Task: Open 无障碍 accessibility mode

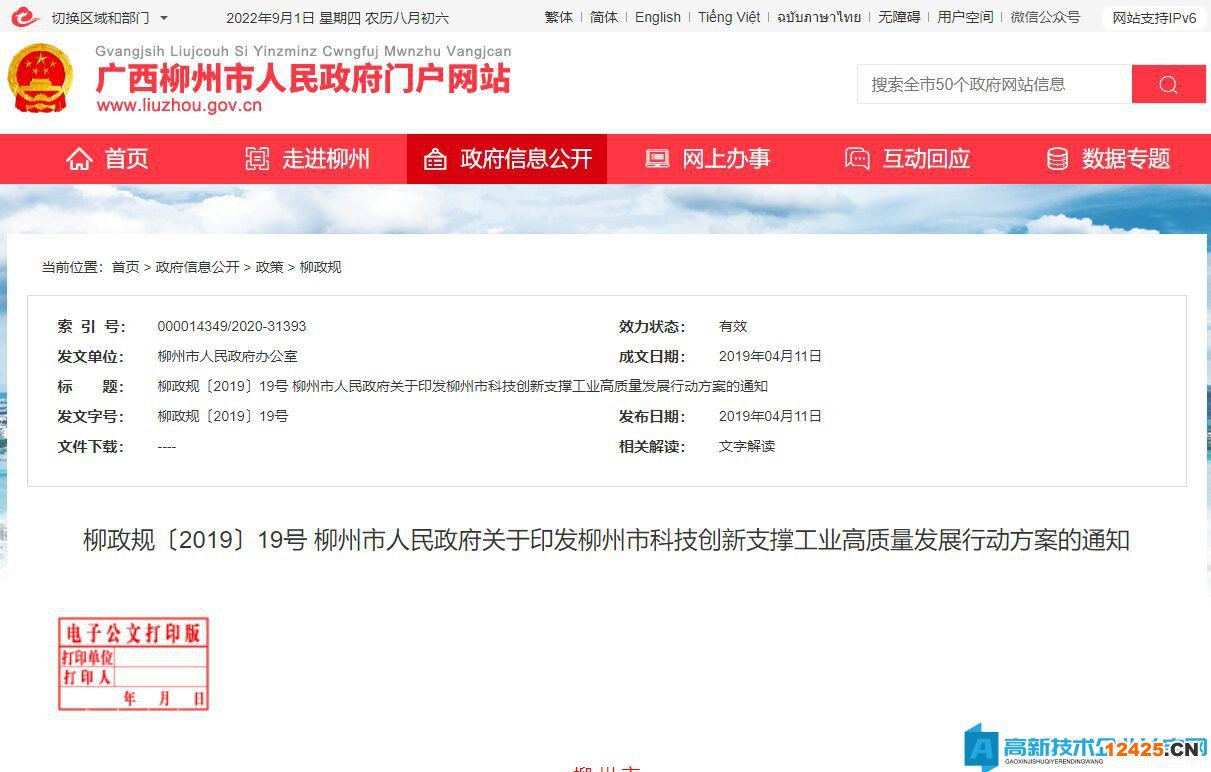Action: tap(899, 17)
